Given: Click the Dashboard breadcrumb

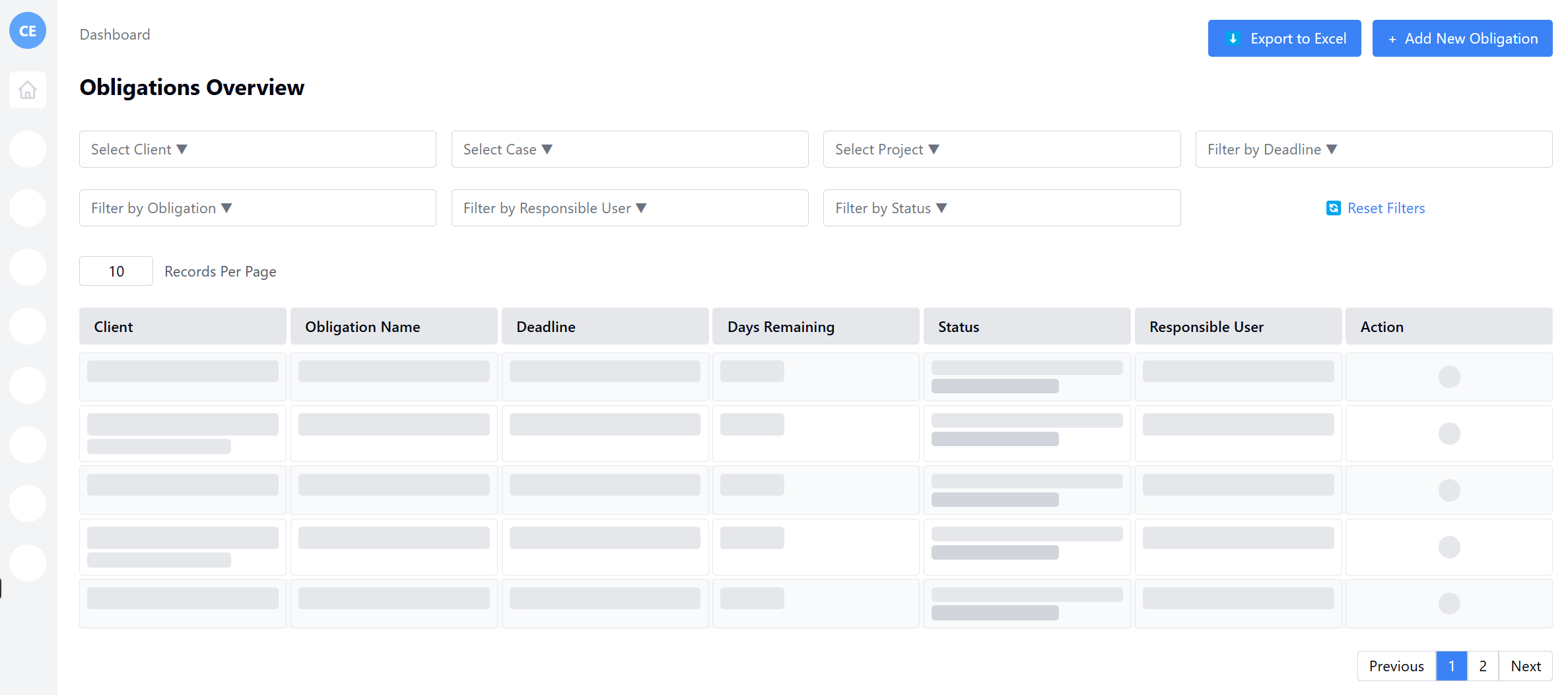Looking at the screenshot, I should tap(115, 34).
